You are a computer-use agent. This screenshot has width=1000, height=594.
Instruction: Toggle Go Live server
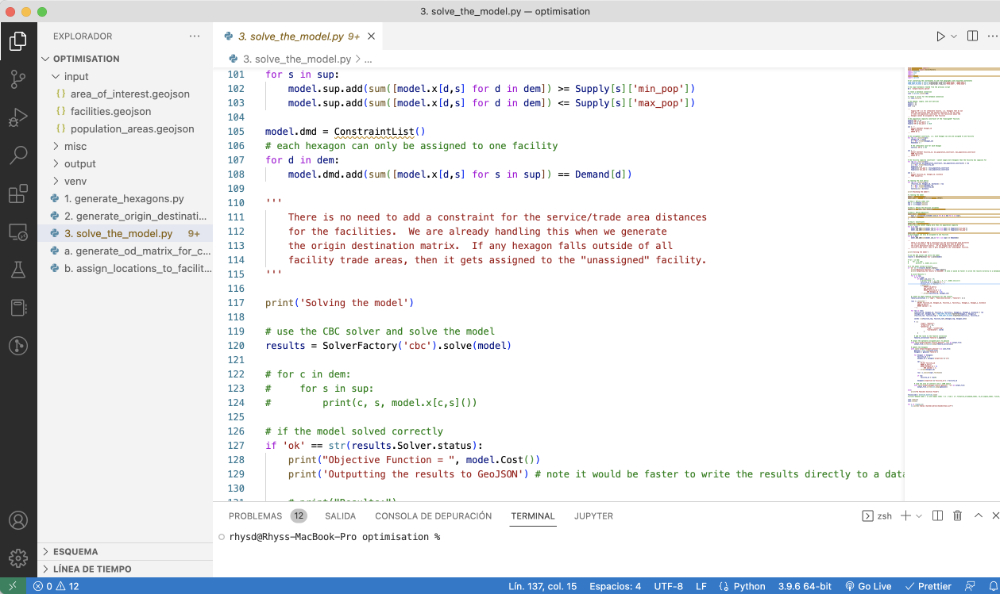[x=866, y=586]
